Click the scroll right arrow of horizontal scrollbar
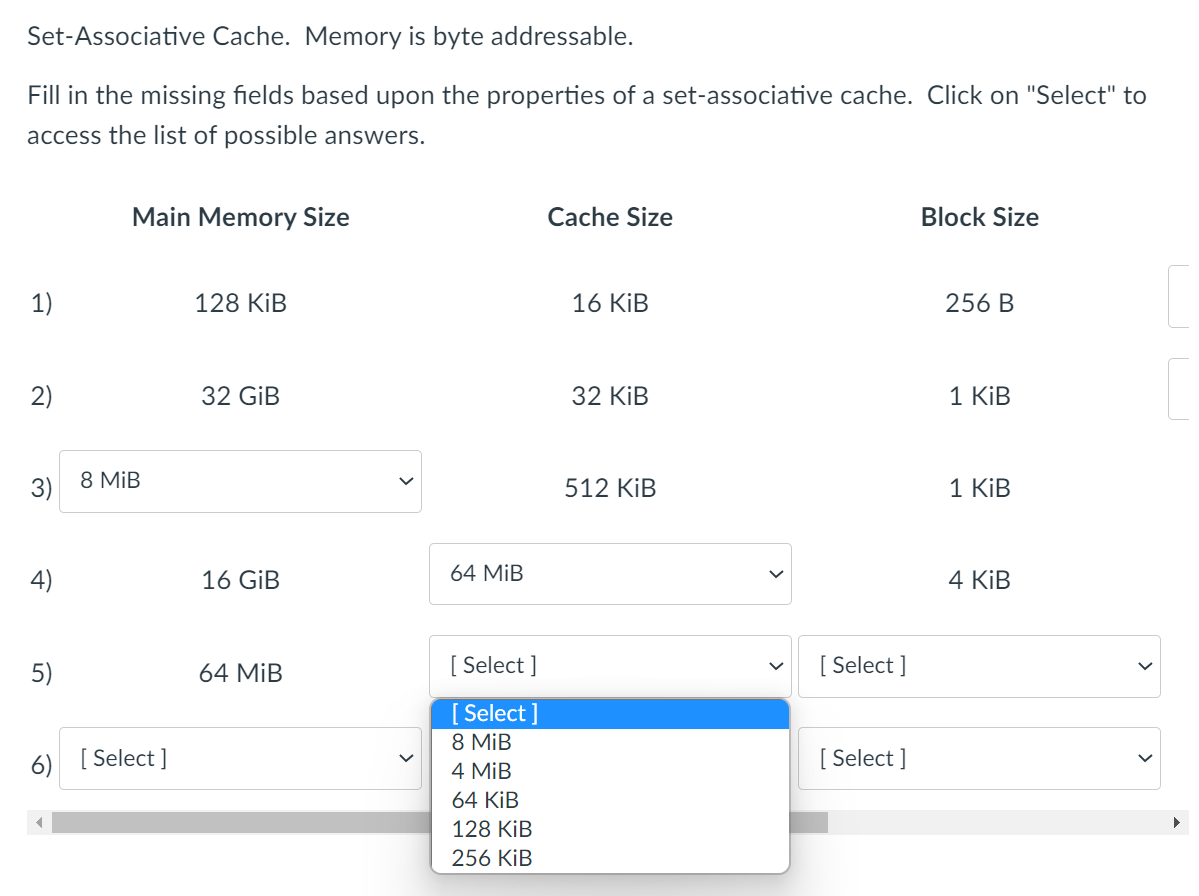The height and width of the screenshot is (896, 1199). [x=1176, y=823]
